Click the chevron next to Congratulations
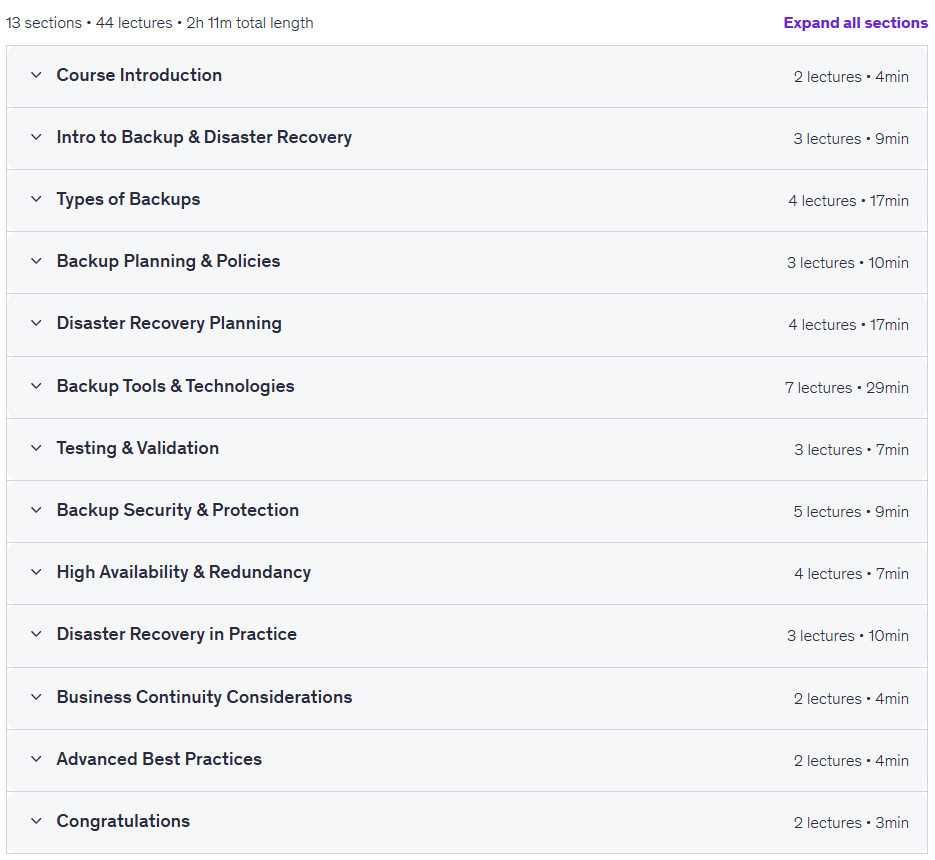The width and height of the screenshot is (935, 860). [x=36, y=821]
